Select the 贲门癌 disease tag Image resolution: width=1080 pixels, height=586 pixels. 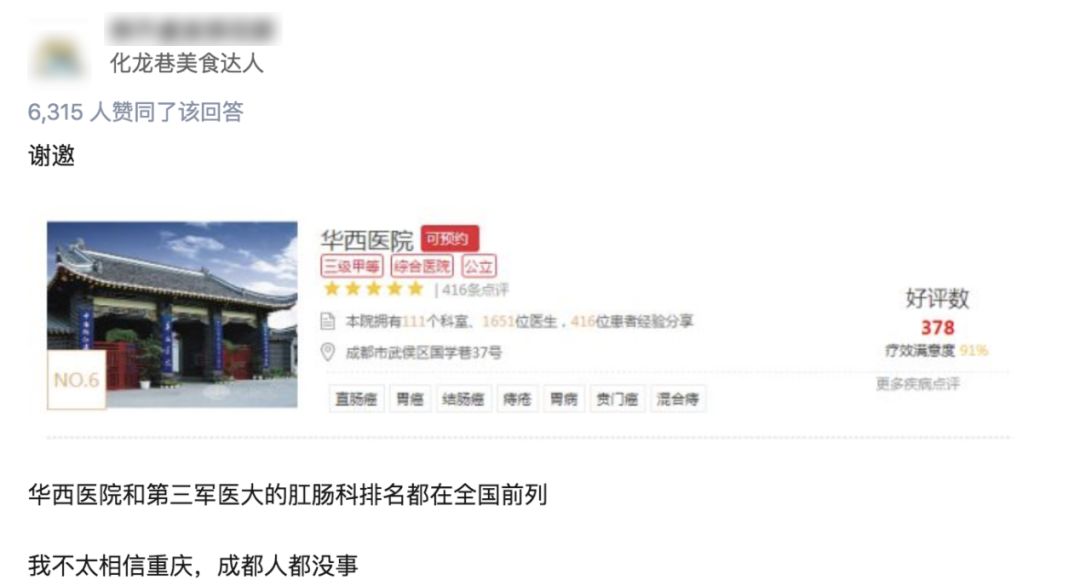(x=617, y=399)
